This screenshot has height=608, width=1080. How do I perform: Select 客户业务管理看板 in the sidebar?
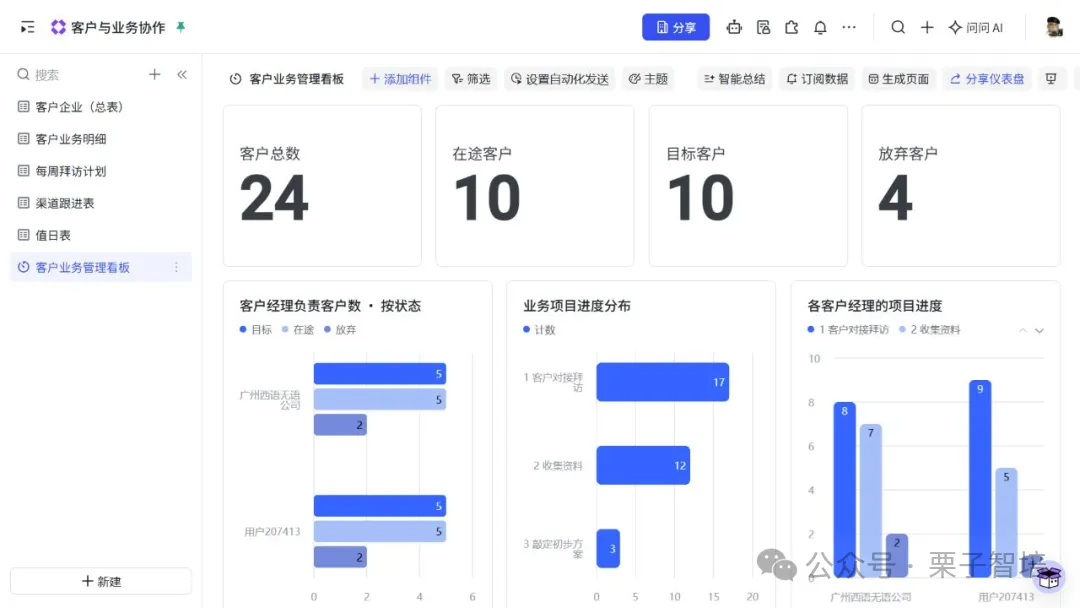coord(101,267)
